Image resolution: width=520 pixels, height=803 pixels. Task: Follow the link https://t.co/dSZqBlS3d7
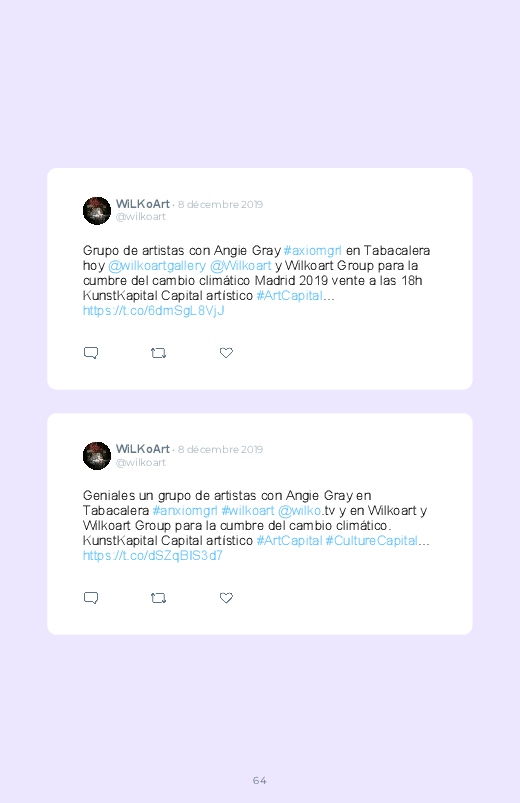[153, 556]
